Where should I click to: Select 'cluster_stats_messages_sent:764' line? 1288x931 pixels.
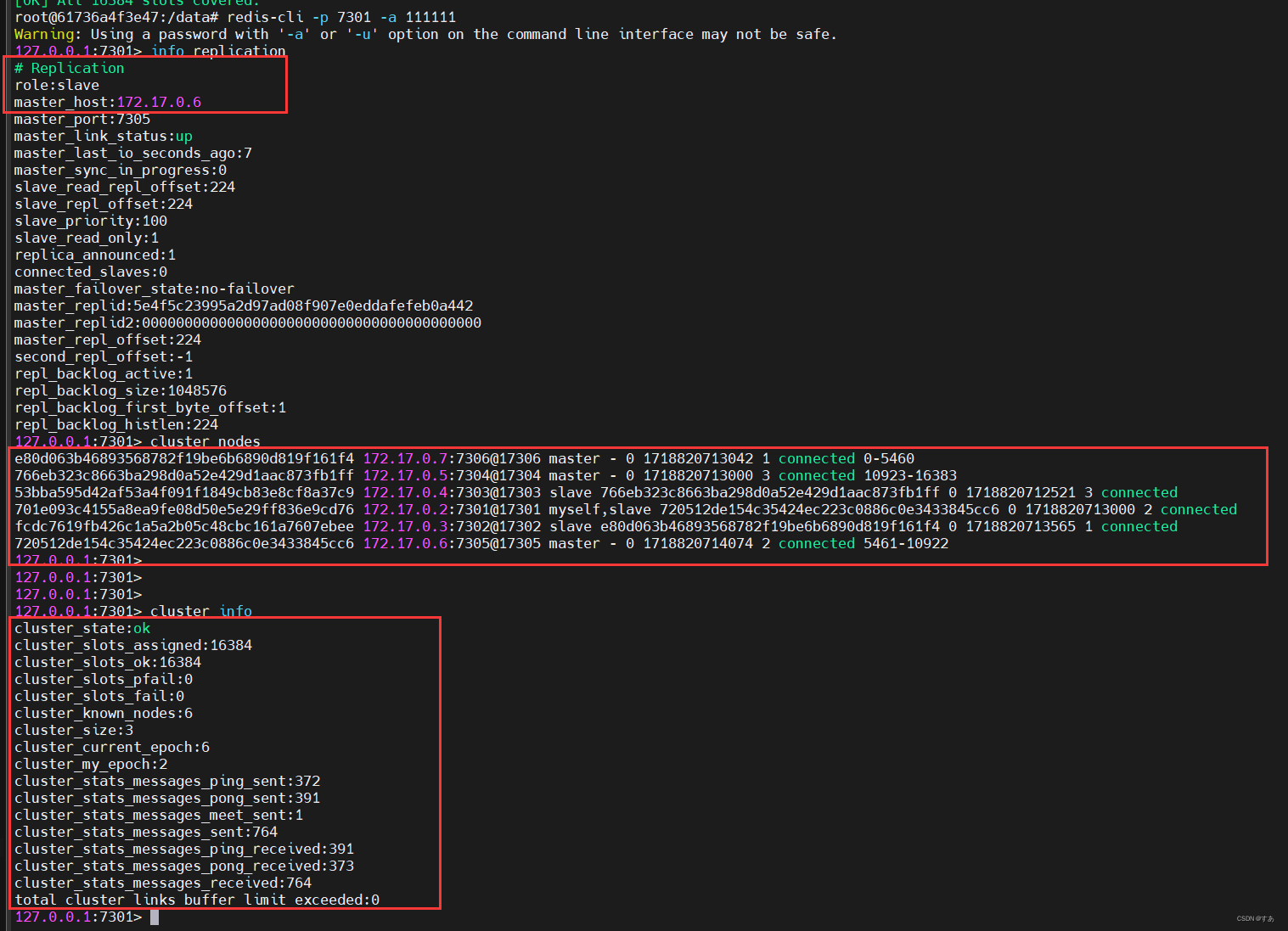point(146,832)
